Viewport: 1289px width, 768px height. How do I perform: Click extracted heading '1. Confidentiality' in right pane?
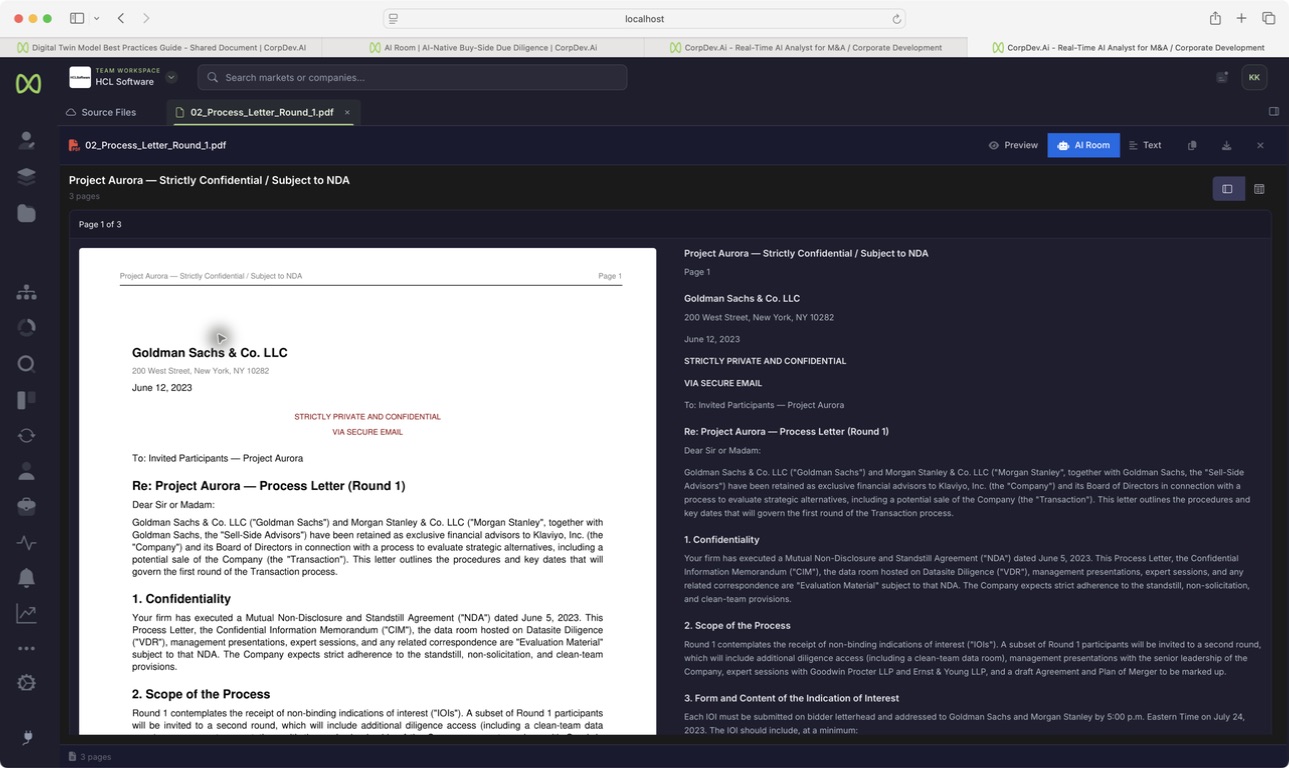tap(722, 540)
